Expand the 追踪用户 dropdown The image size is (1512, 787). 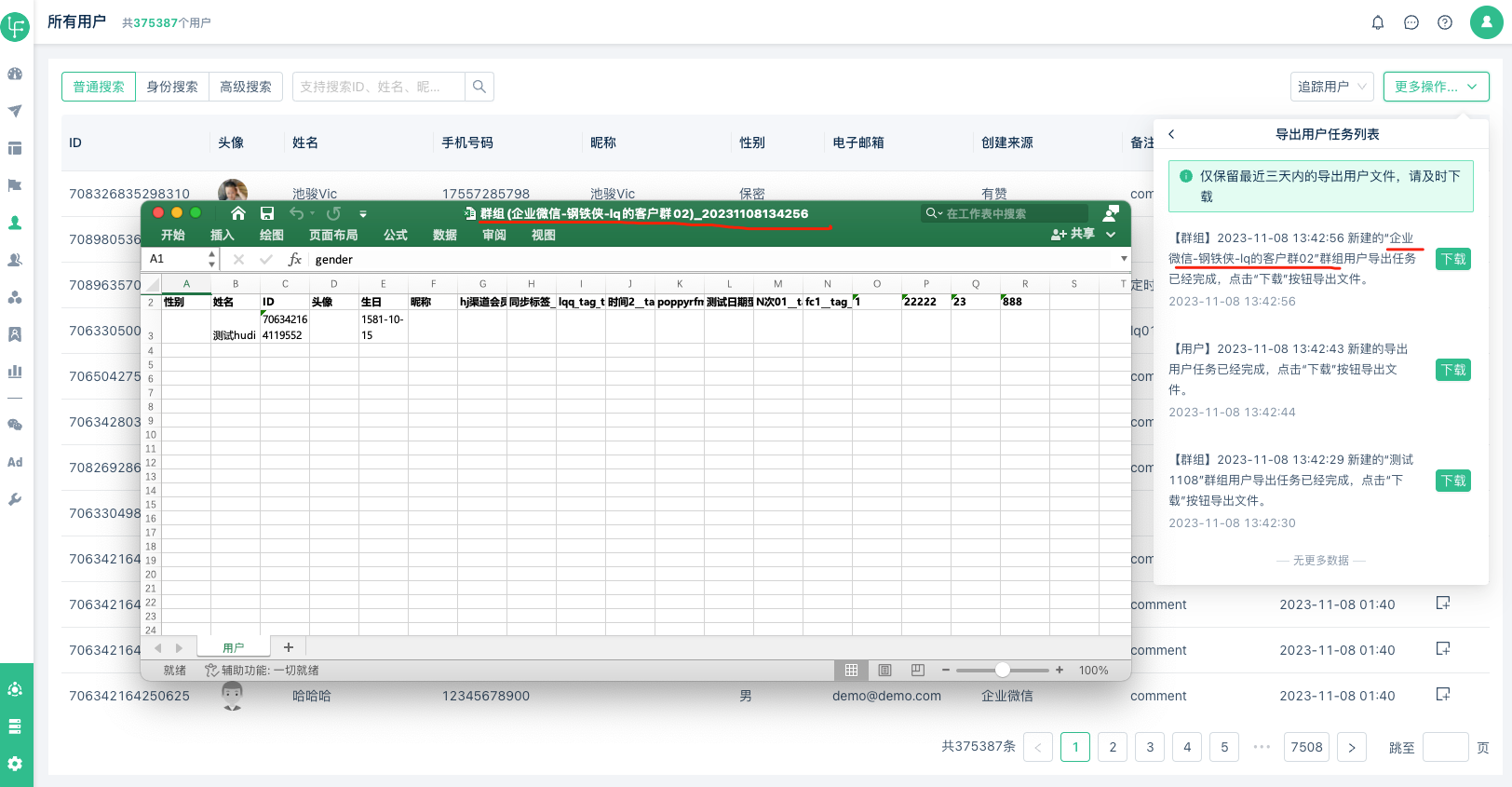(1332, 87)
